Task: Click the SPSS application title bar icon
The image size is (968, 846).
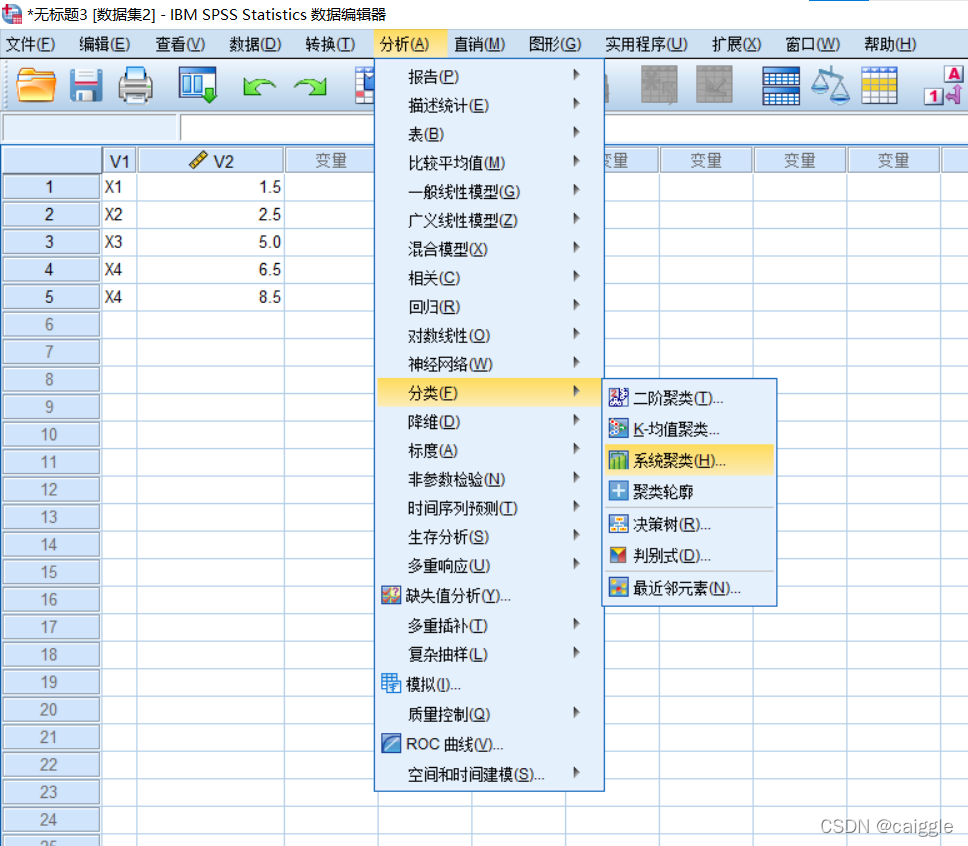Action: click(12, 13)
